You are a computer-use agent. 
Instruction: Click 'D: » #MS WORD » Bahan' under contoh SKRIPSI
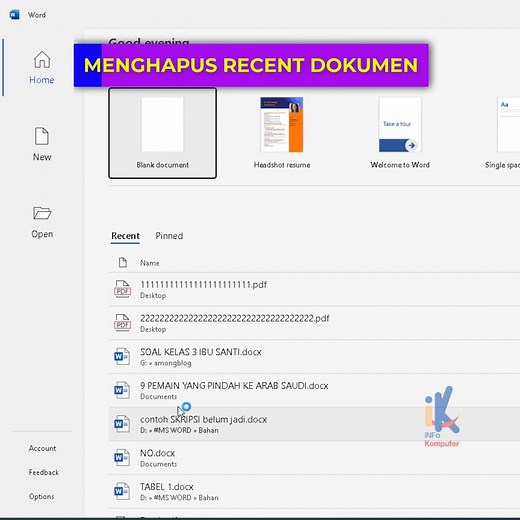click(x=179, y=430)
